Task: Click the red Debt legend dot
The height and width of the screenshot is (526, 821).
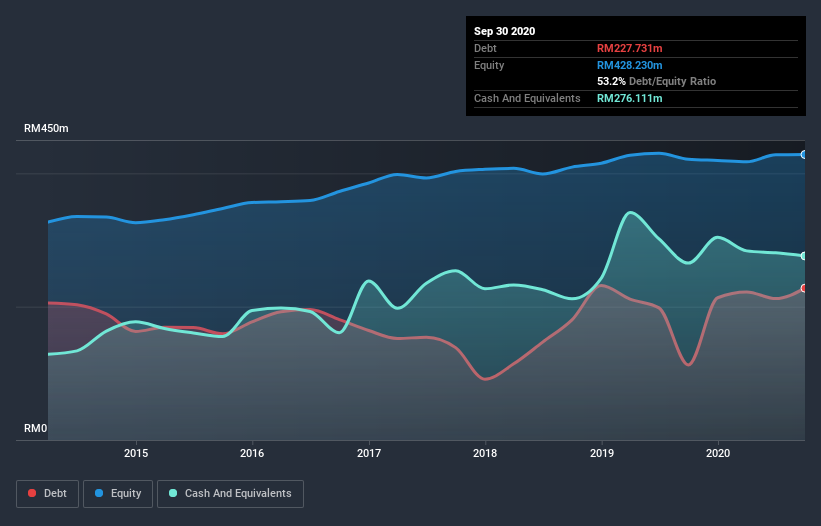Action: [32, 493]
